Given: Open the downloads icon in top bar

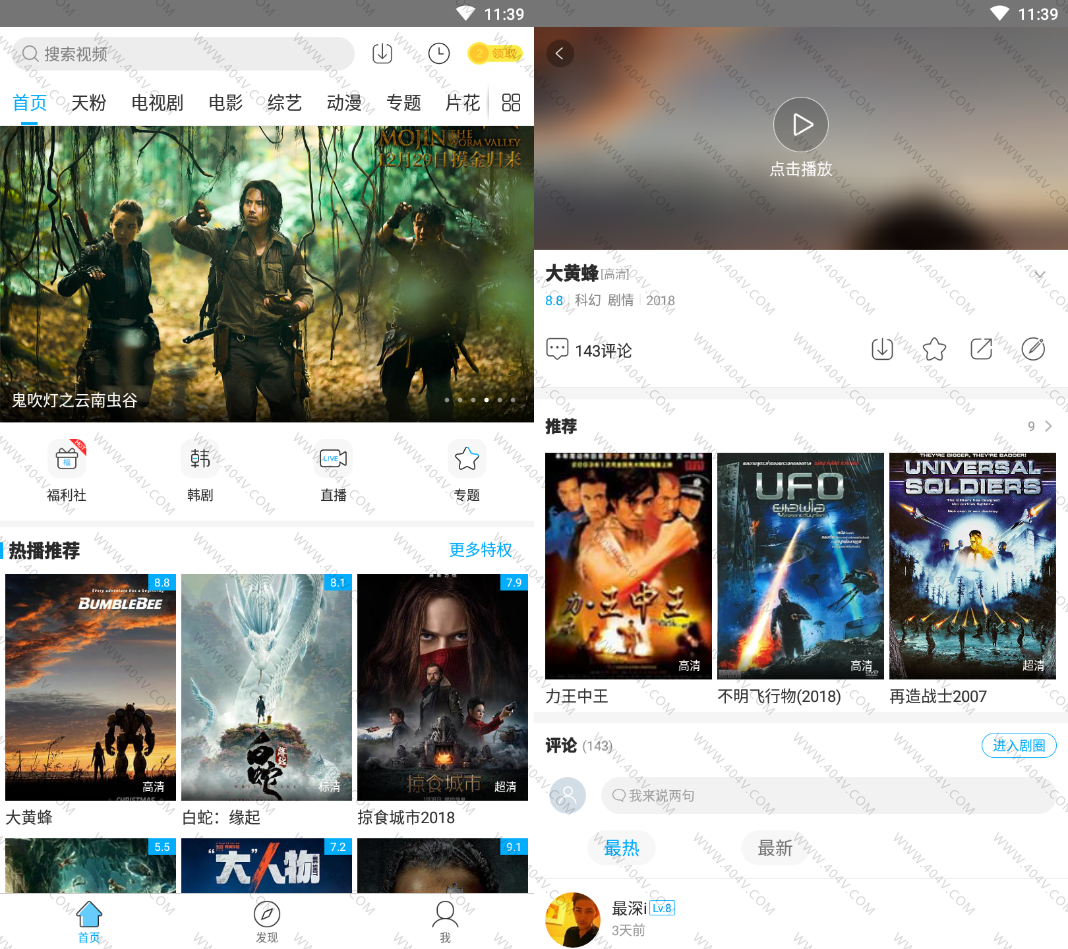Looking at the screenshot, I should [382, 54].
